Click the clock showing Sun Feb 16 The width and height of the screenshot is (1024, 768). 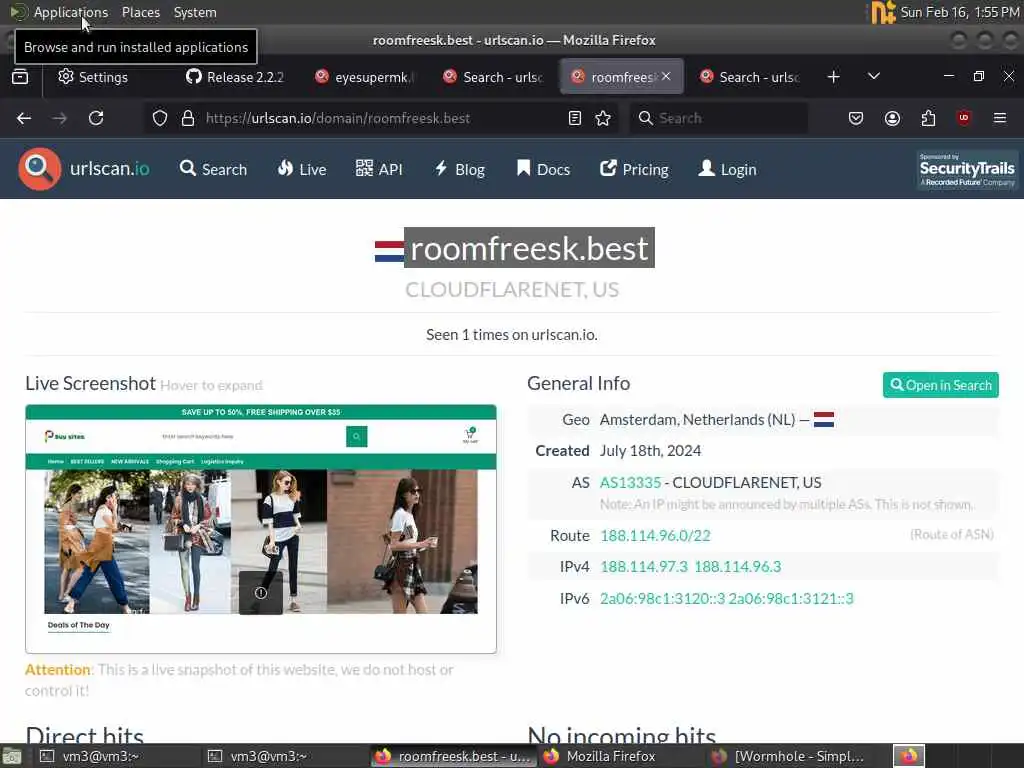point(960,12)
